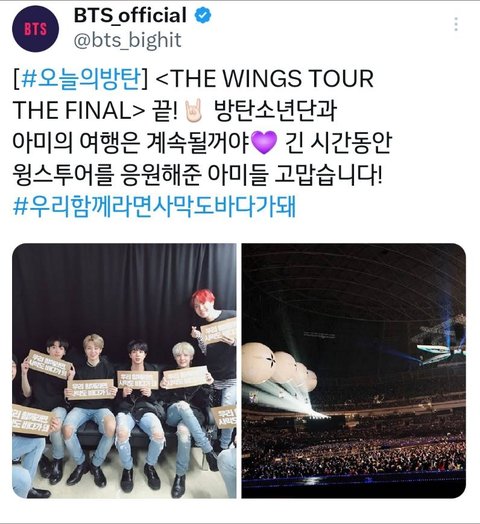Click the word "윙스투어를" in the tweet
This screenshot has width=480, height=524.
(x=63, y=175)
